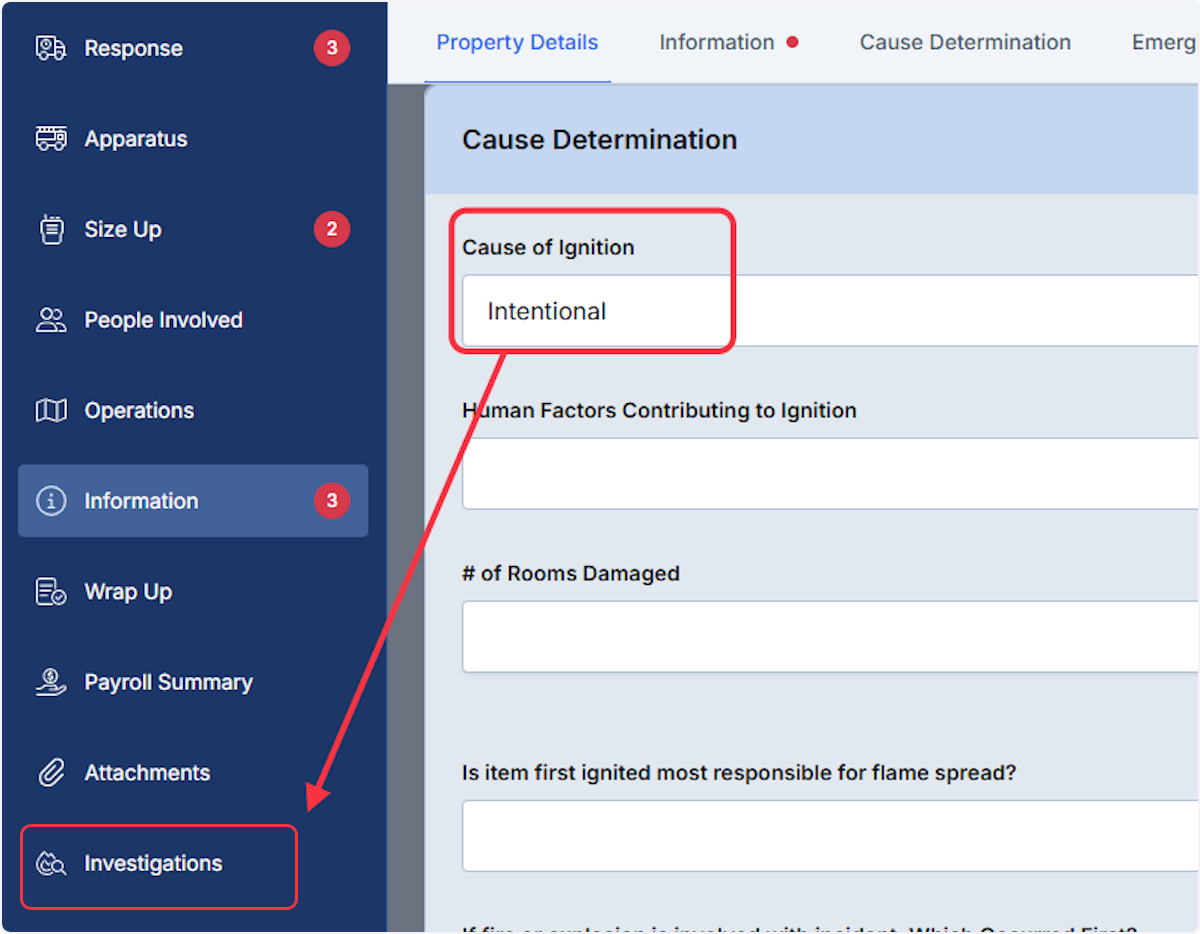Click the Response badge showing 3

tap(332, 48)
